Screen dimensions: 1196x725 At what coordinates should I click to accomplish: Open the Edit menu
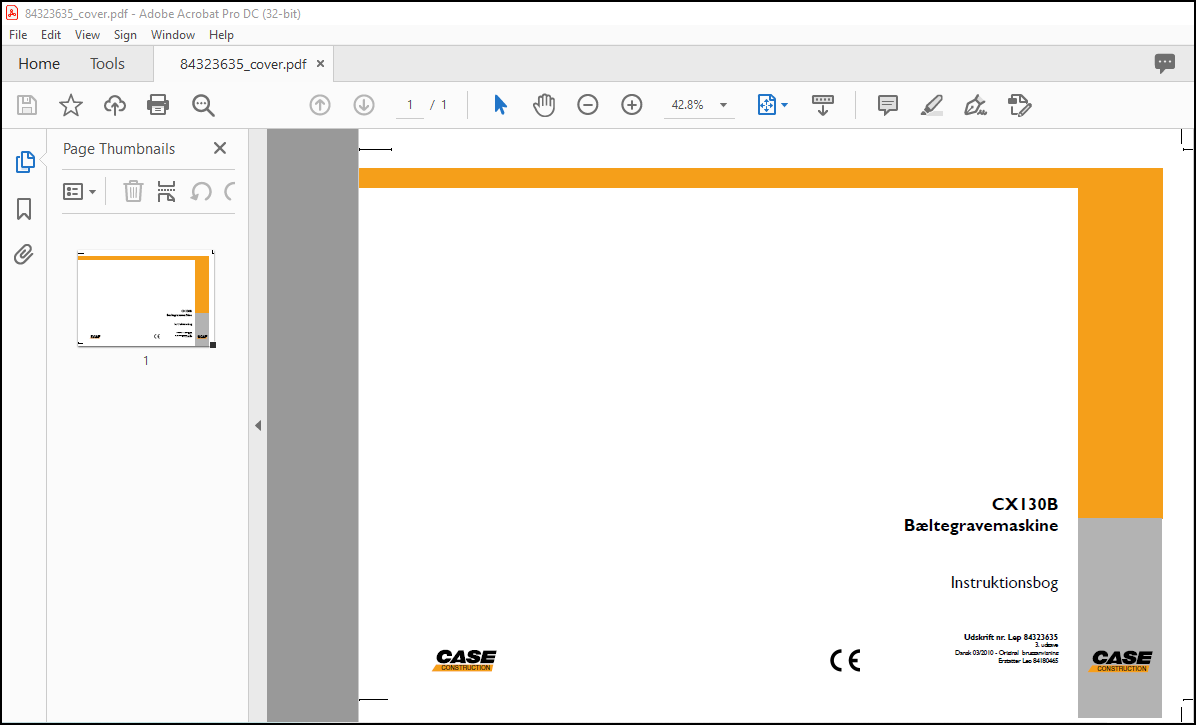(51, 35)
